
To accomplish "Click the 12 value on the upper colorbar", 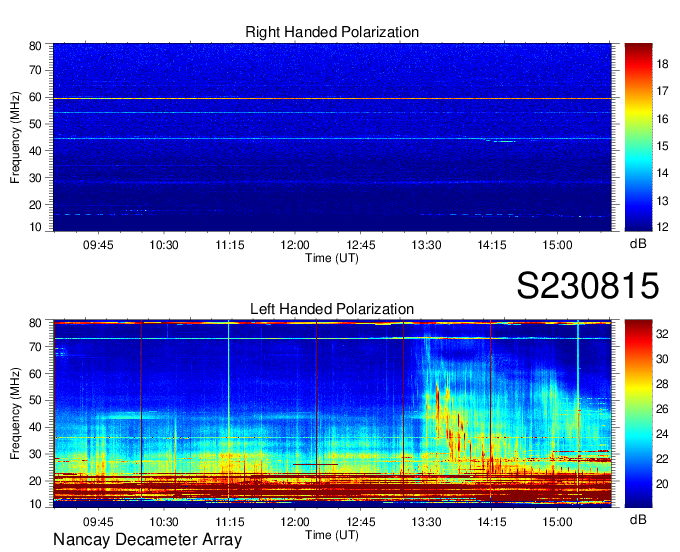I will click(x=662, y=226).
